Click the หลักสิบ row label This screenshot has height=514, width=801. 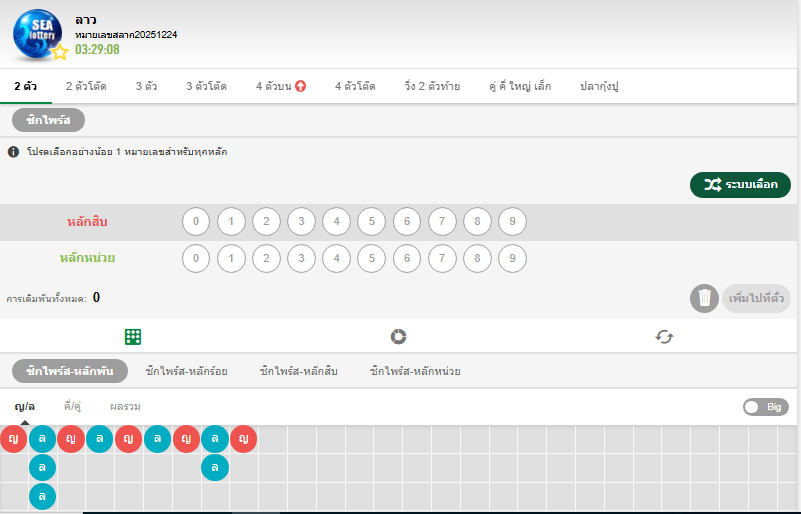87,222
